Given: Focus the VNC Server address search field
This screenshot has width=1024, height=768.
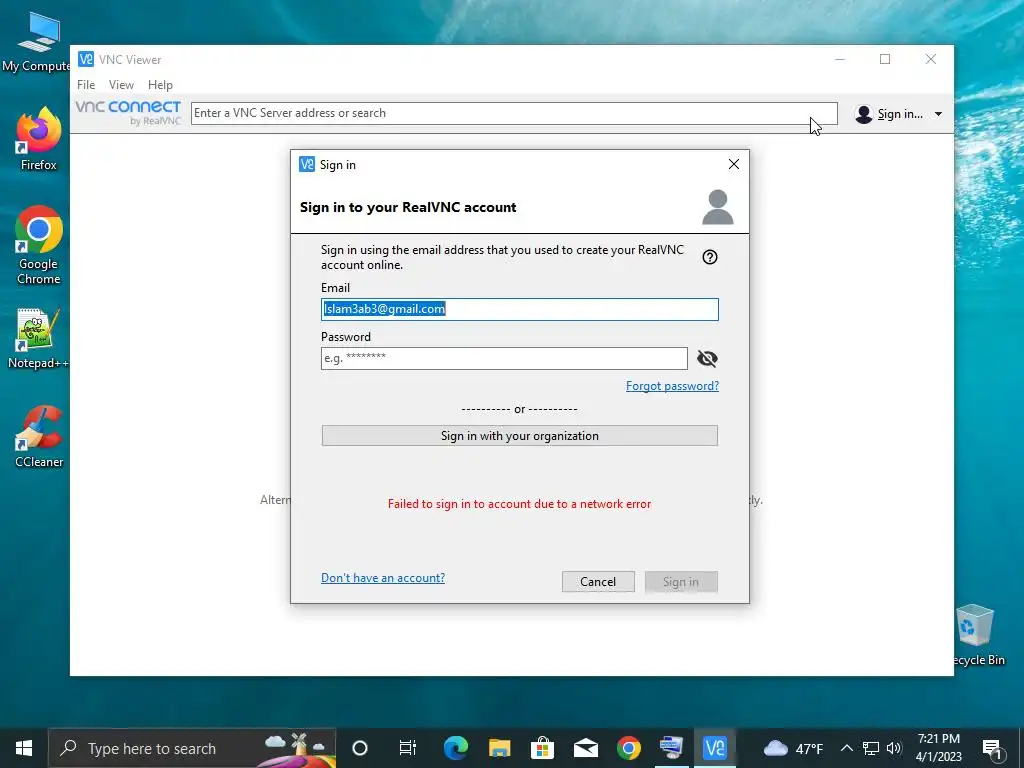Looking at the screenshot, I should 514,113.
